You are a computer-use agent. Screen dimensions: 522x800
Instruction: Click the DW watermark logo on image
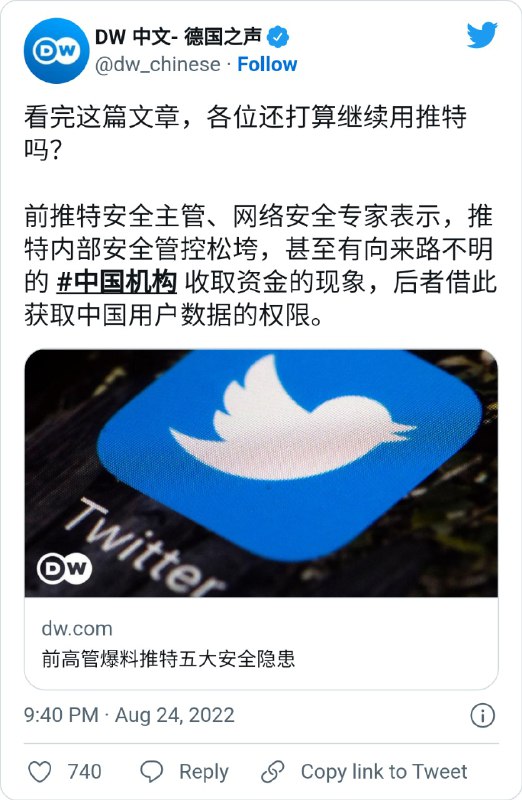point(65,568)
